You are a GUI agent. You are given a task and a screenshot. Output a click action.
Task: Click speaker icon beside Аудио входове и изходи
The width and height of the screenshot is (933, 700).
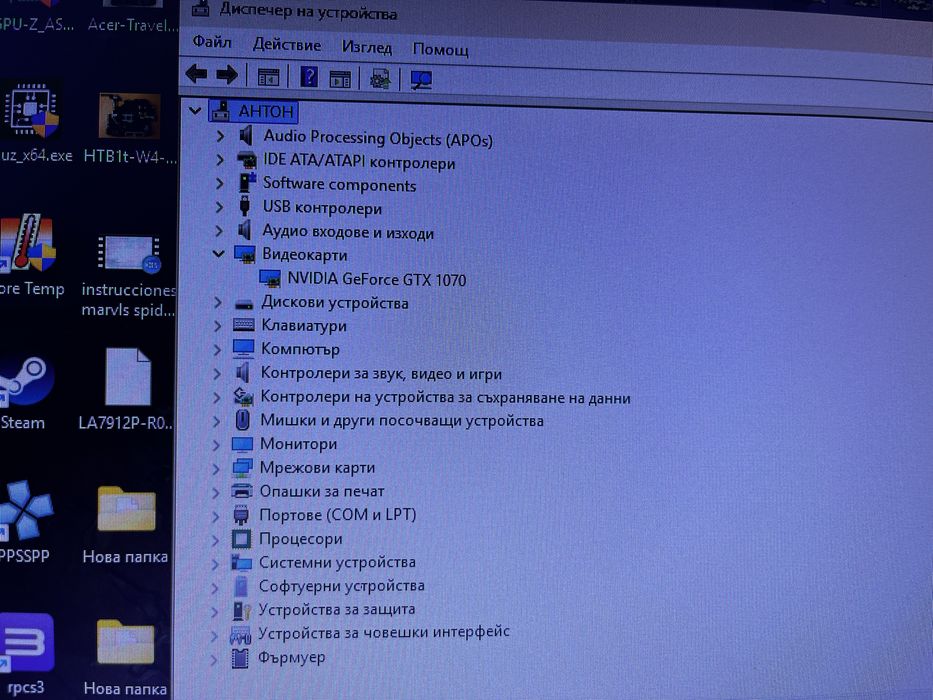click(x=245, y=230)
